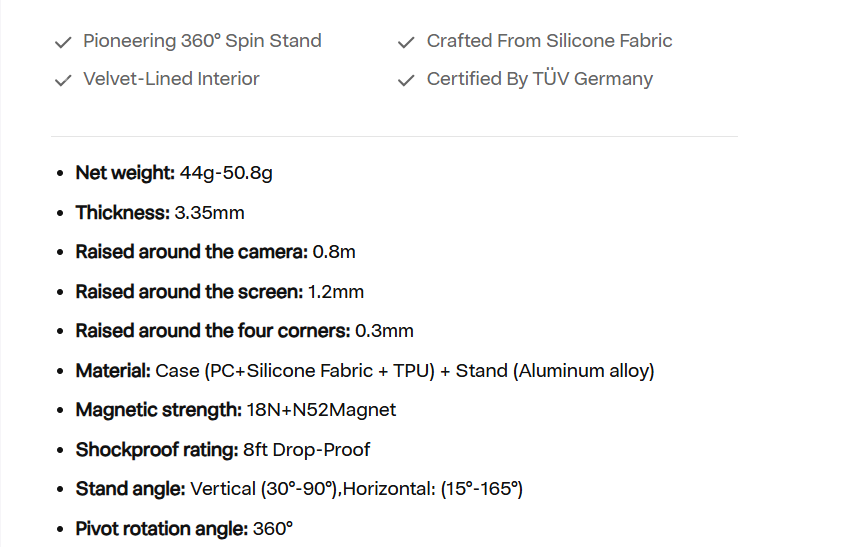Viewport: 843px width, 547px height.
Task: Click the checkmark next to Crafted From Silicone Fabric
Action: click(406, 42)
